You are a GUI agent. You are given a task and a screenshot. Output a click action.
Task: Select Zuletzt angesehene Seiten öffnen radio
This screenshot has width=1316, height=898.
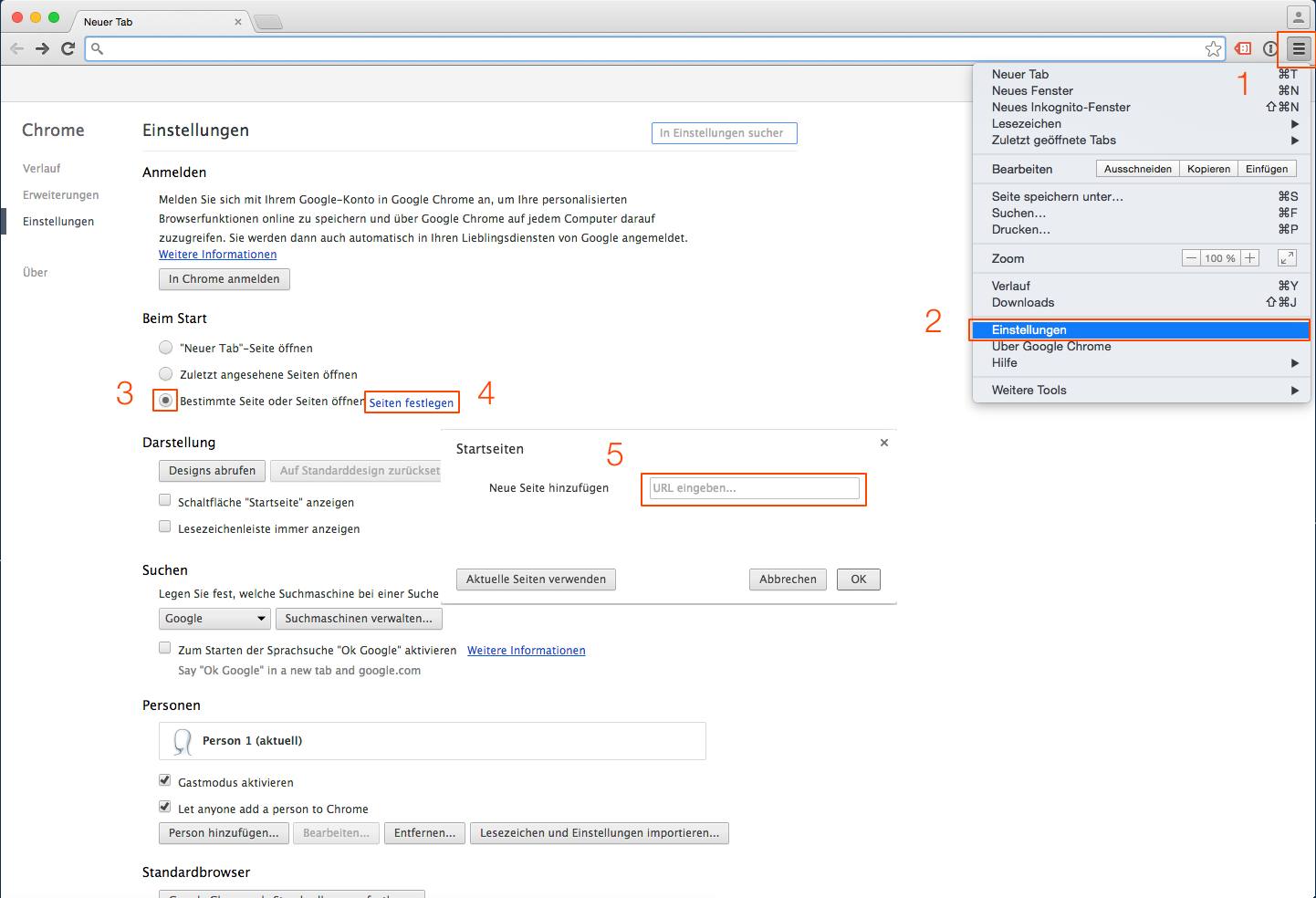coord(165,374)
